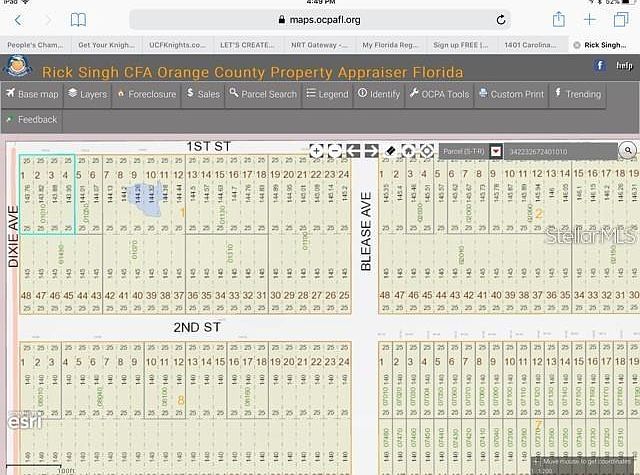Screen dimensions: 640x475
Task: Click the highlighted parcel lots 1-4
Action: 47,194
